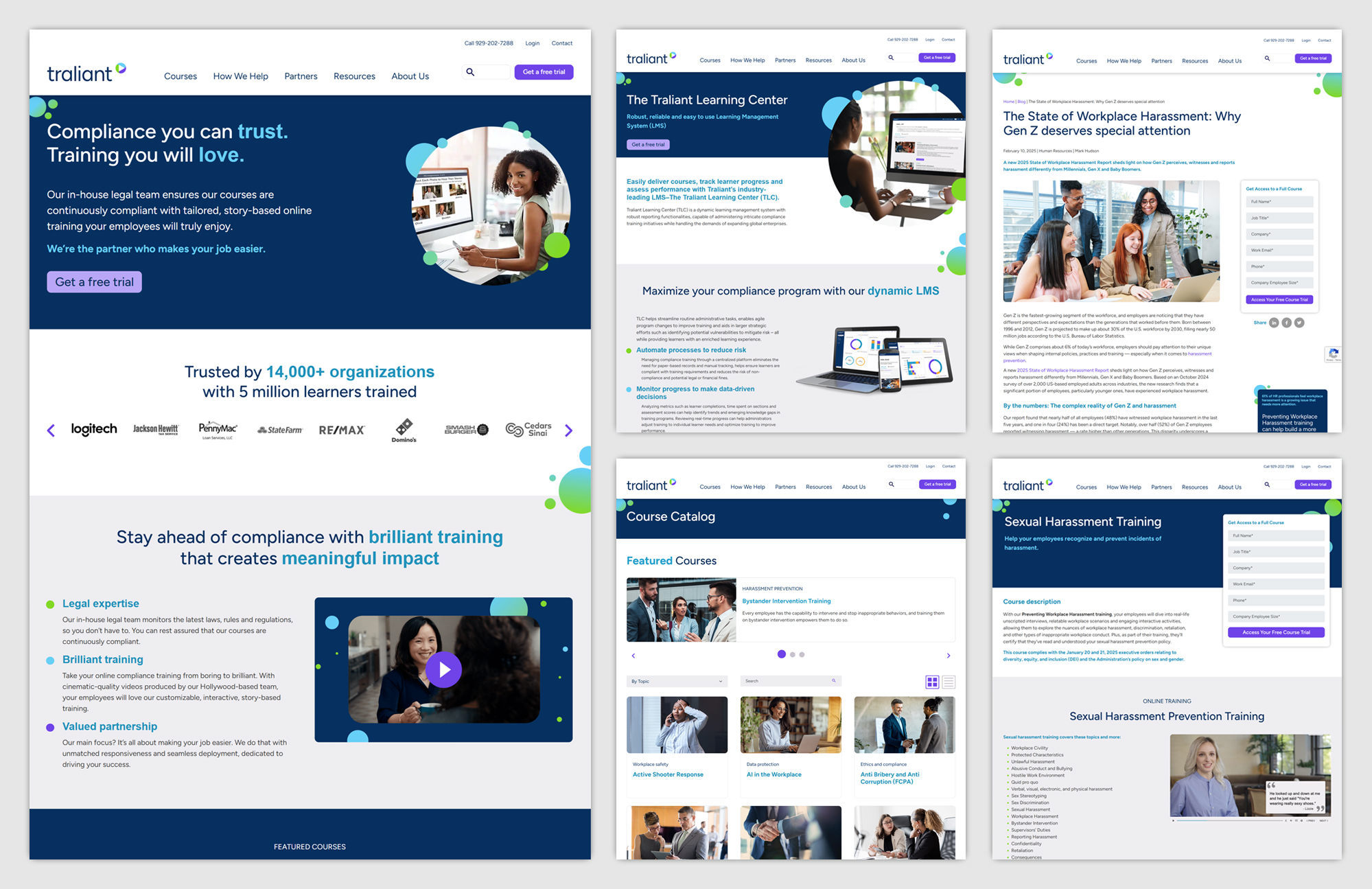Share the article on LinkedIn
This screenshot has height=889, width=1372.
(x=1274, y=322)
